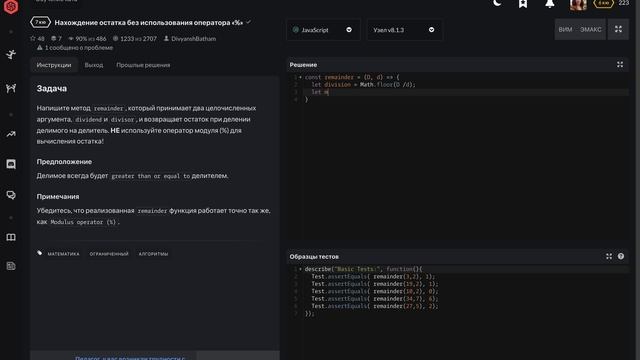The image size is (640, 360).
Task: Switch to the Выход tab
Action: [x=94, y=65]
